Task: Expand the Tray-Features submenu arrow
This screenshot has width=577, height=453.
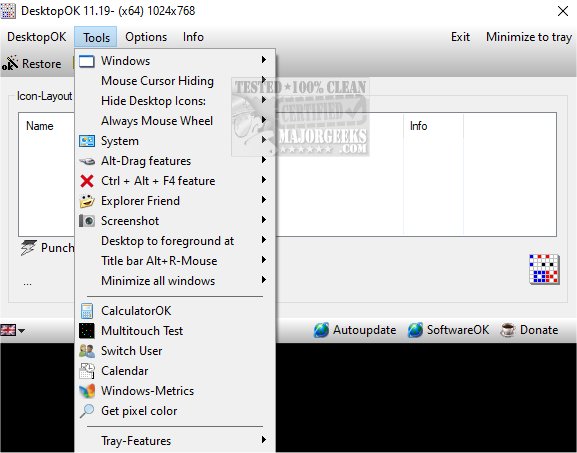Action: 263,440
